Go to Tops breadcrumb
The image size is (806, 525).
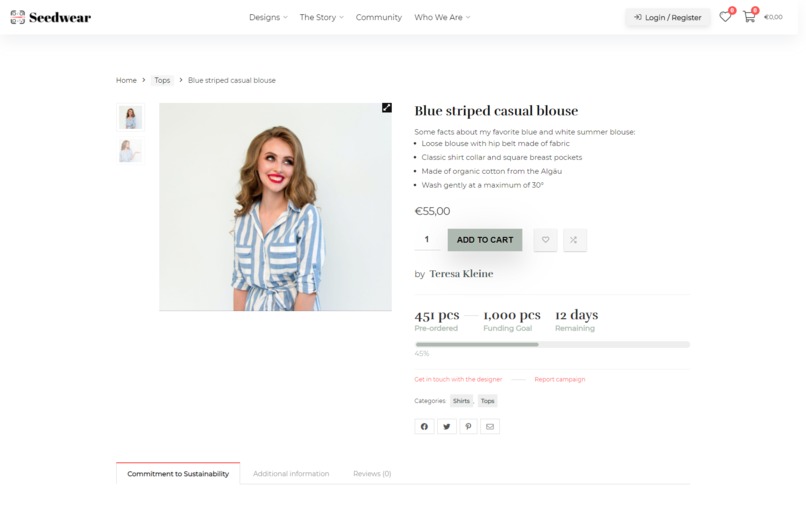tap(162, 80)
